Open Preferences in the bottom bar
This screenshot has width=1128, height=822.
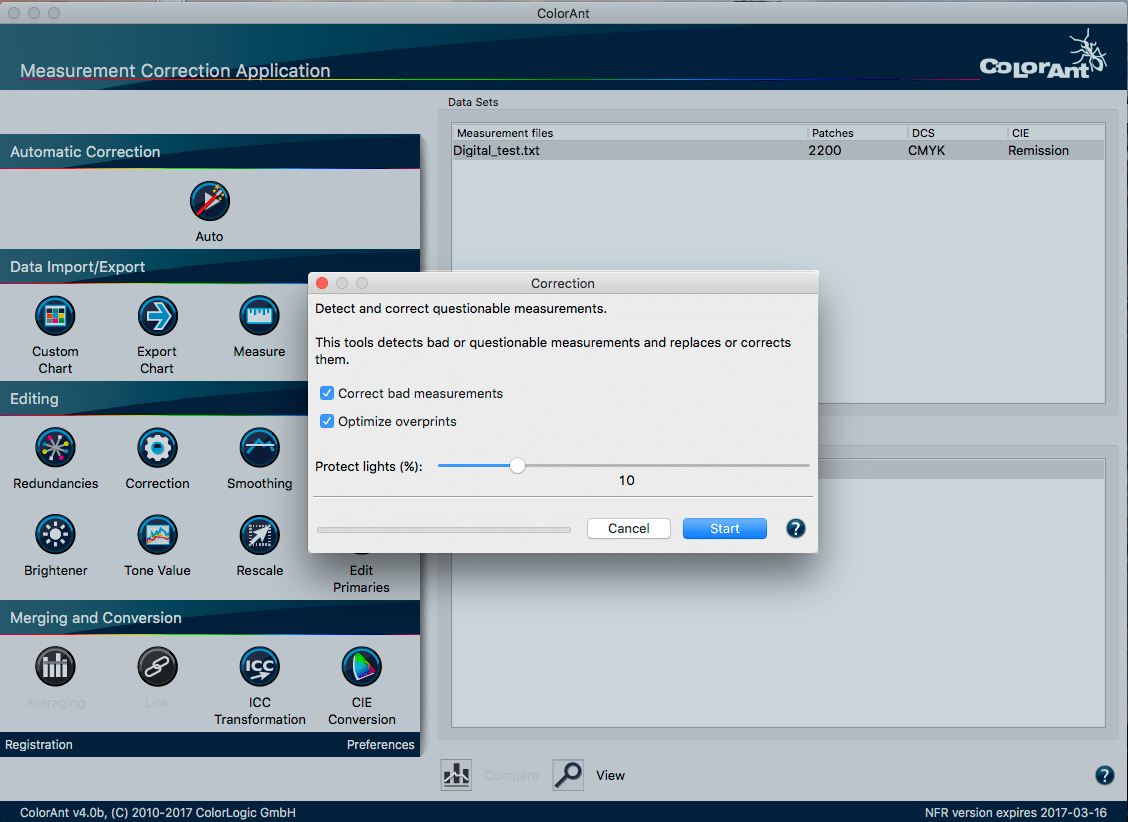click(380, 744)
